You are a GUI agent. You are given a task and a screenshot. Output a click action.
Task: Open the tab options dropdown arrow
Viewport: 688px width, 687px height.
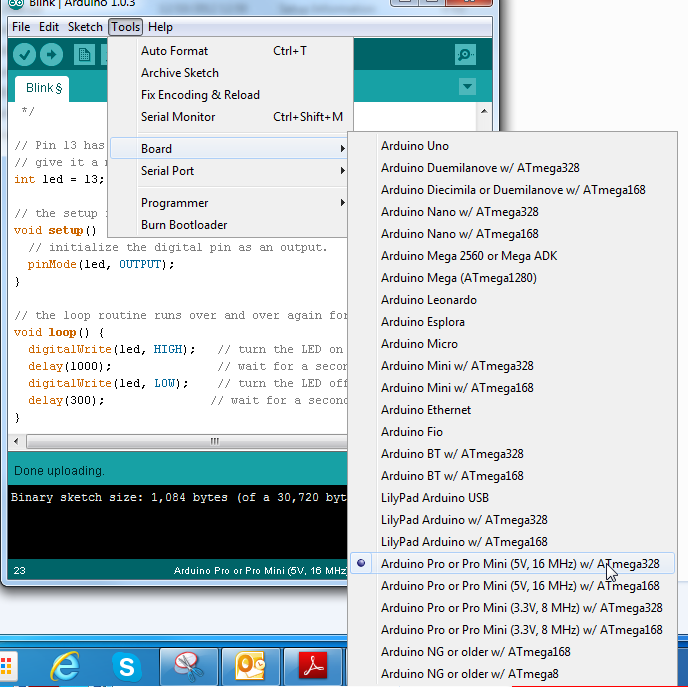tap(467, 86)
